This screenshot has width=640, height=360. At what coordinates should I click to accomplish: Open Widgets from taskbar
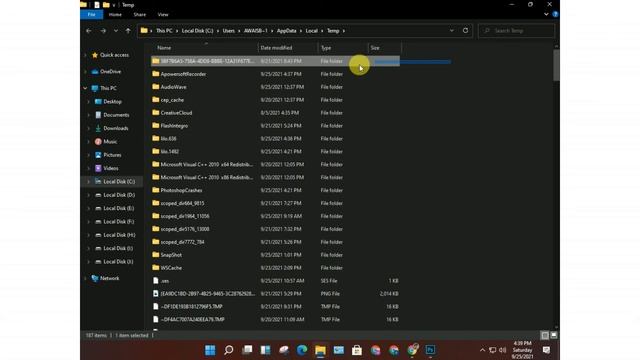tap(265, 350)
